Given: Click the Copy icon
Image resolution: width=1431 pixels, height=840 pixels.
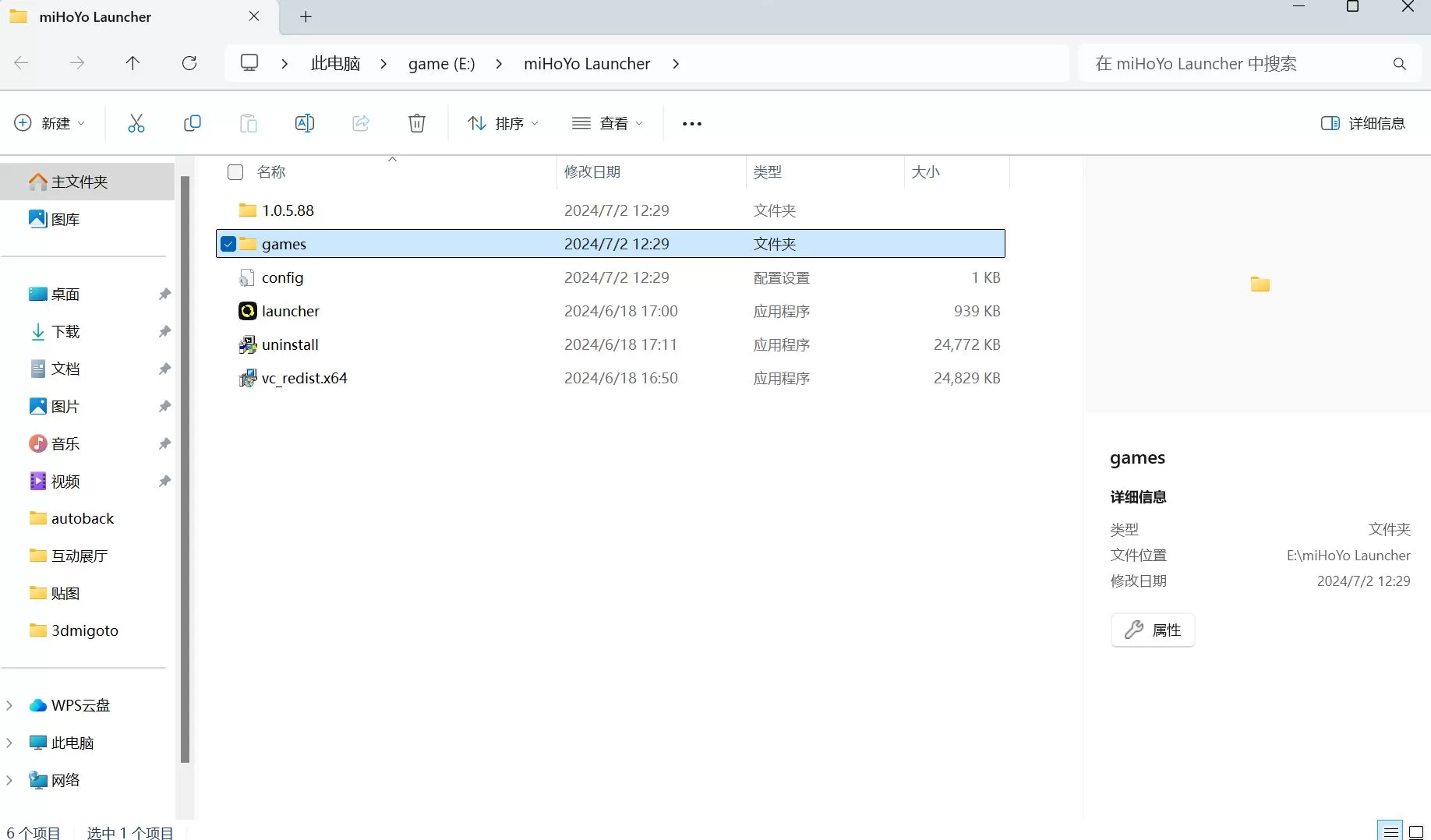Looking at the screenshot, I should pos(193,123).
